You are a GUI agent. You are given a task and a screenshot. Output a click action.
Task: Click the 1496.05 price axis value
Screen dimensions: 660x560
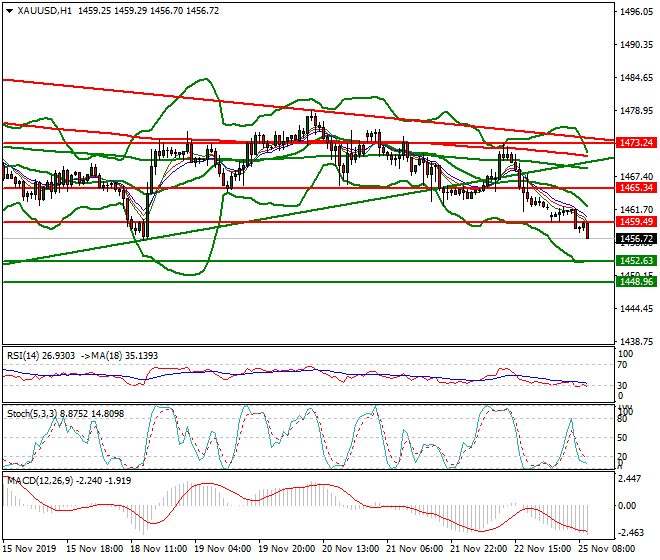pyautogui.click(x=636, y=12)
